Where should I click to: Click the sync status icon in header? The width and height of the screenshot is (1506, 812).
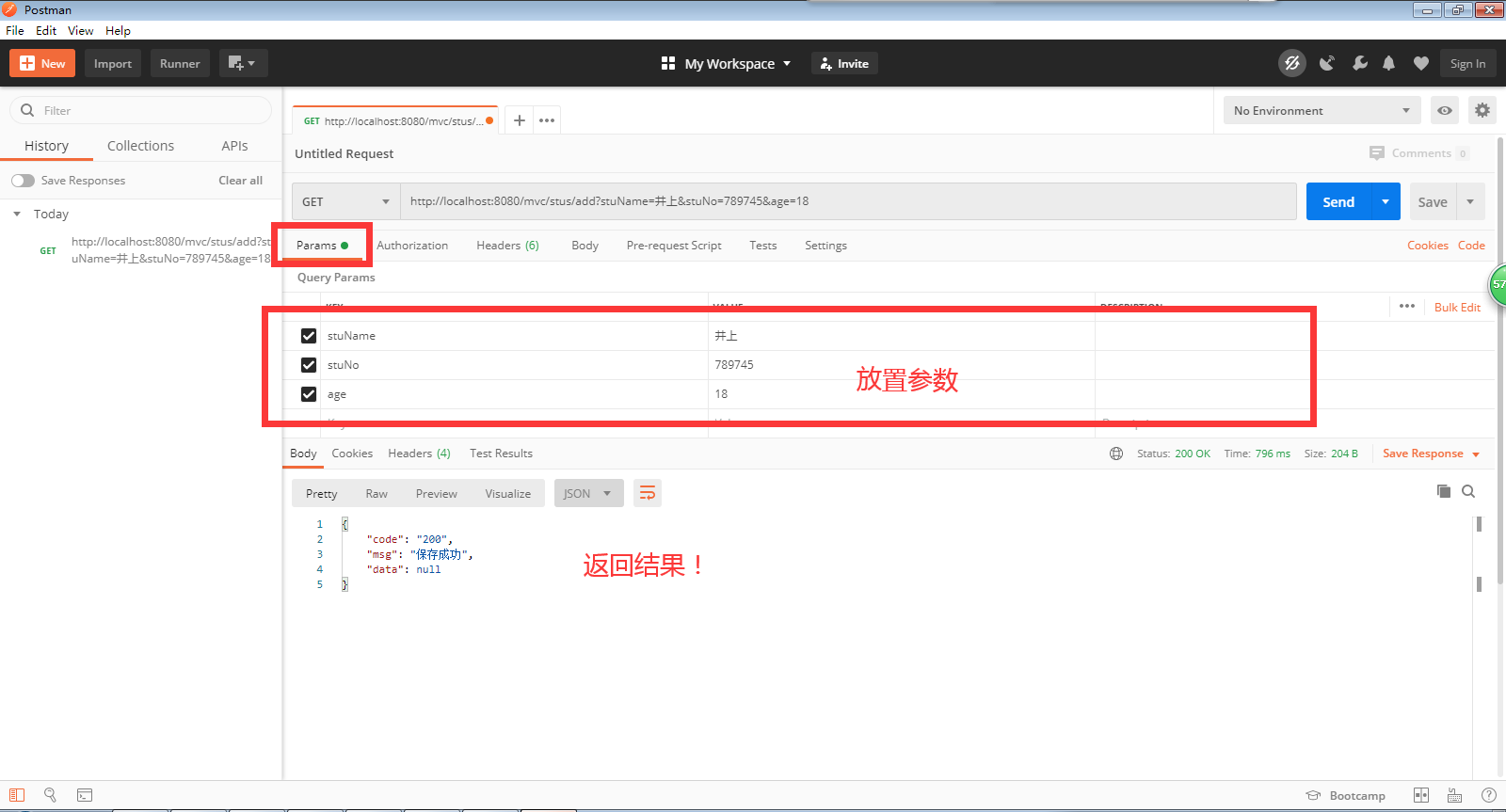1292,63
